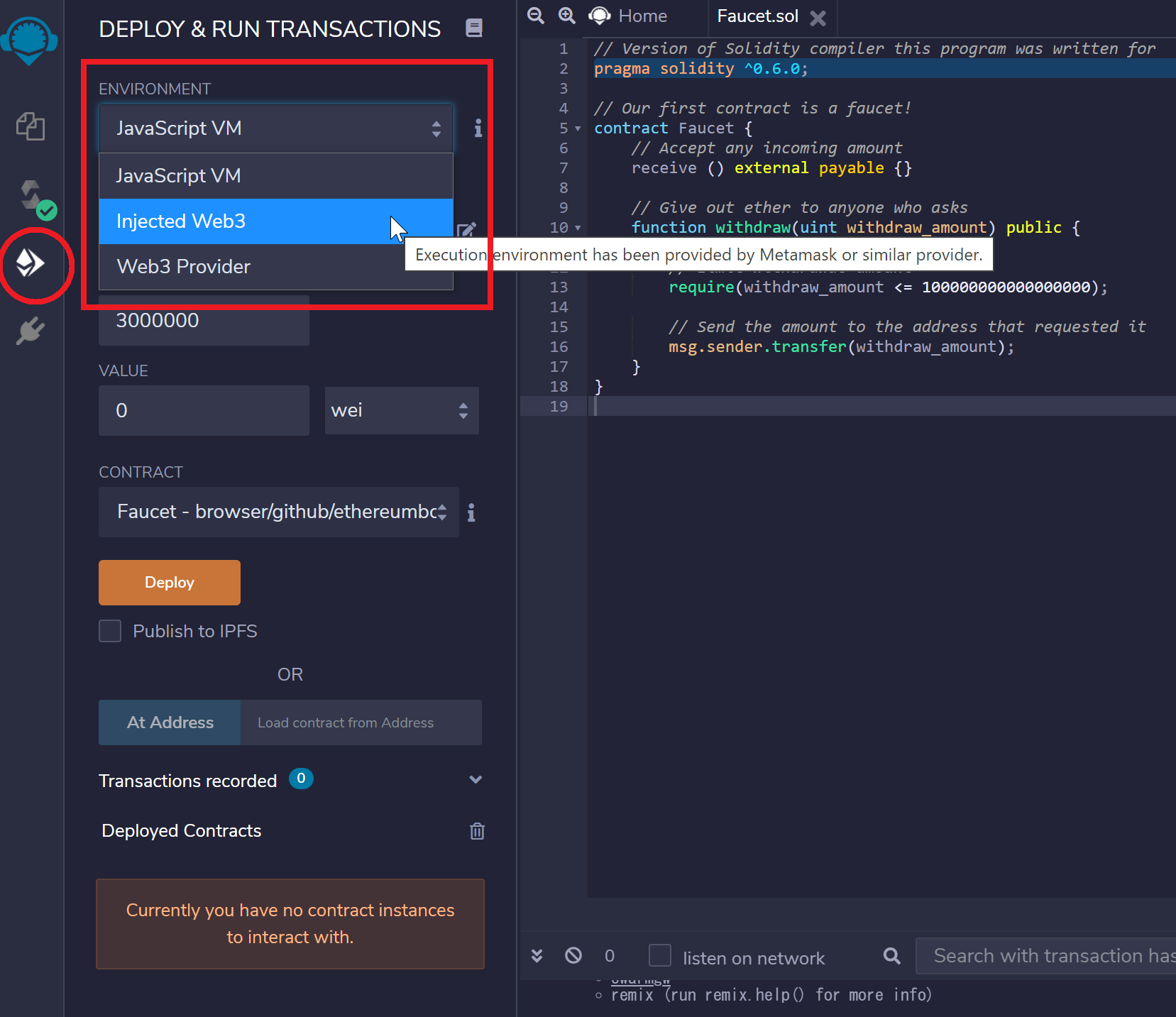1176x1017 pixels.
Task: Click line number 19 in the editor gutter
Action: point(559,407)
